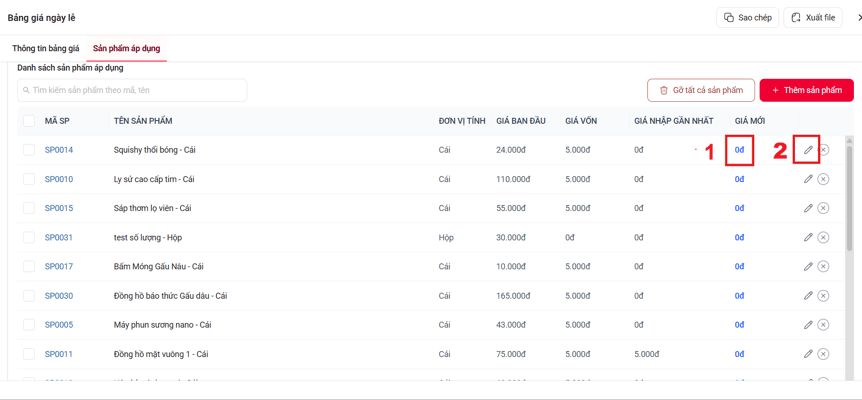Toggle checkbox for SP0030
The image size is (862, 400).
point(29,296)
